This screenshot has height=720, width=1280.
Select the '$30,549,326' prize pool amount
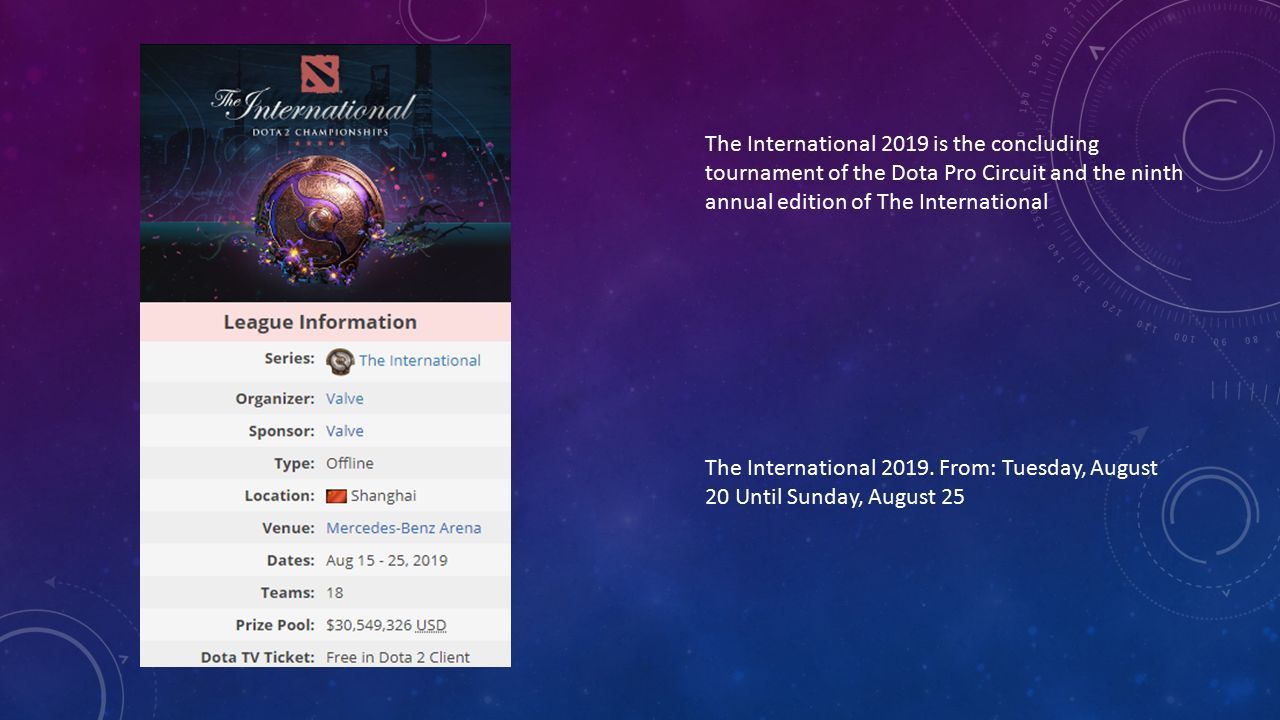369,625
